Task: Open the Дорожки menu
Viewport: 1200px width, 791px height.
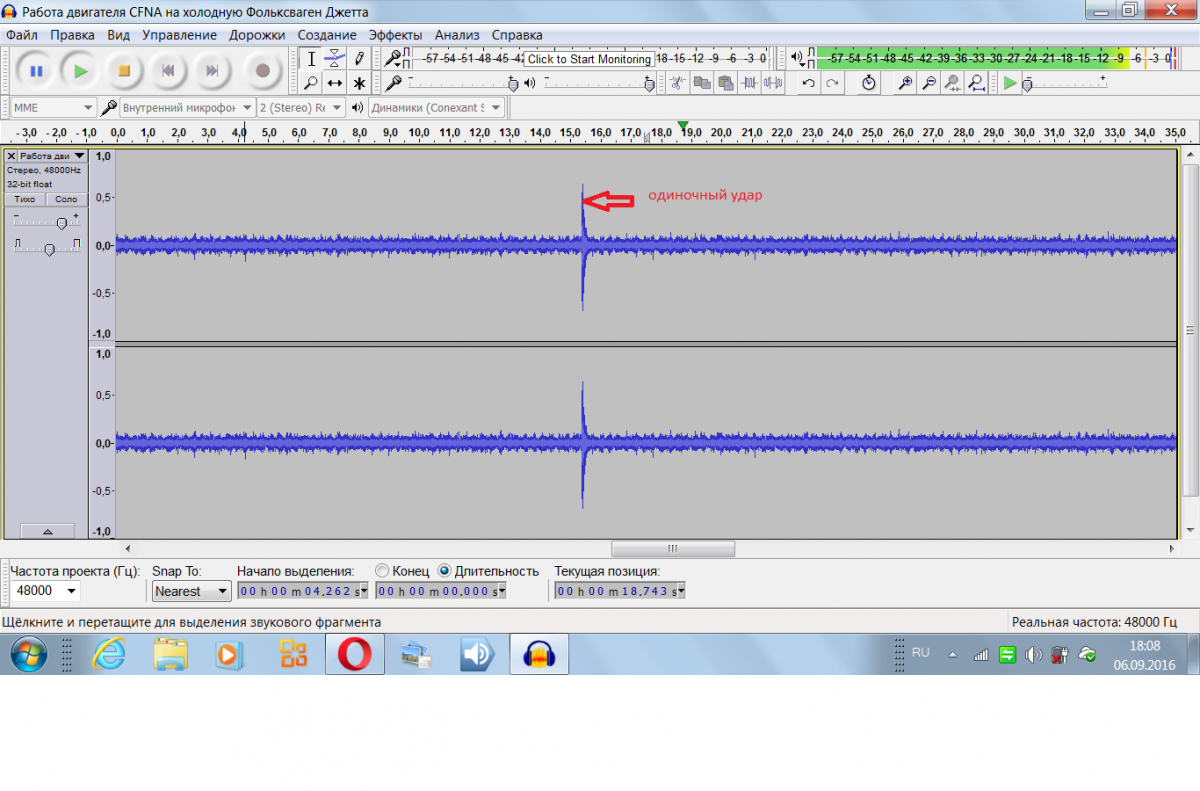Action: click(257, 35)
